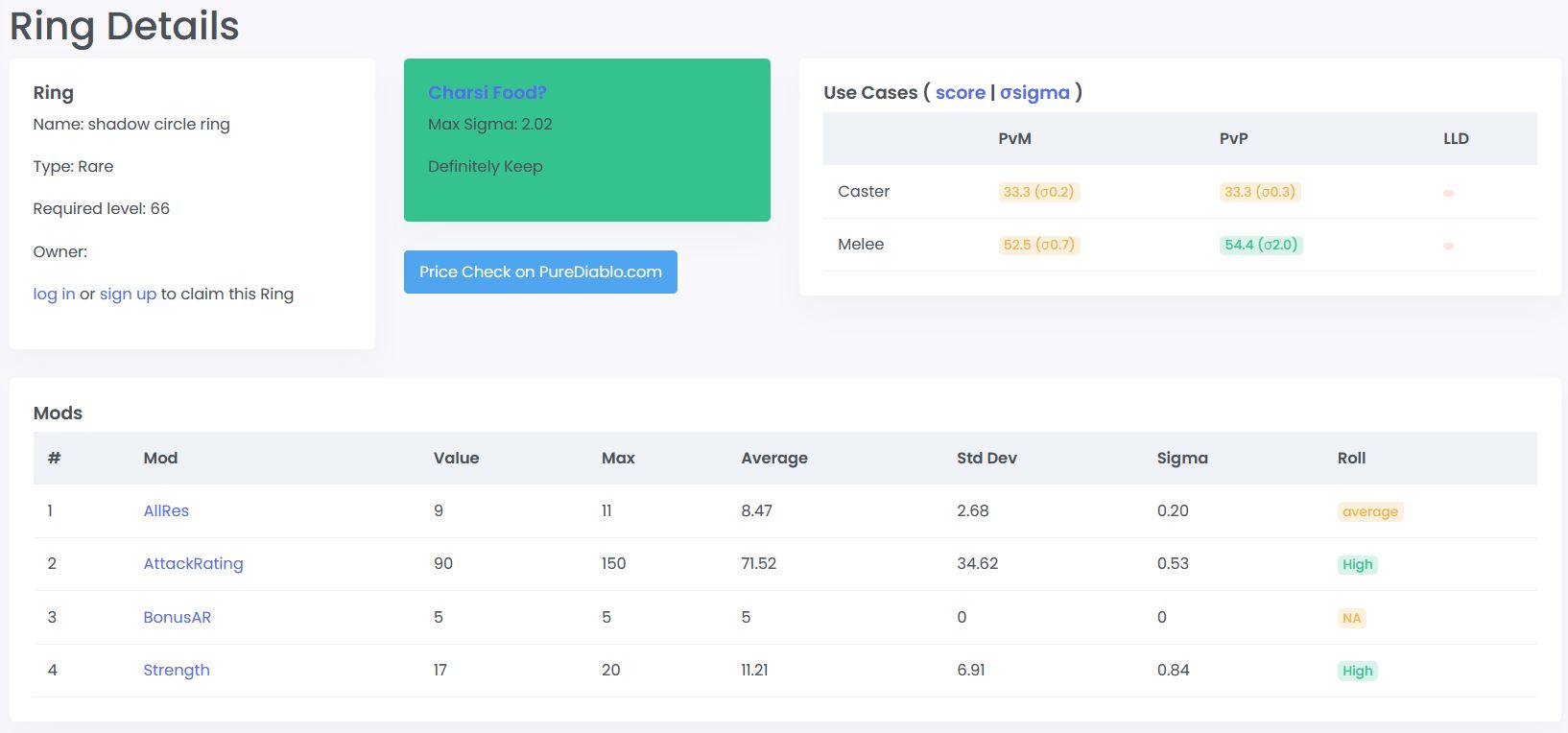Click the 'sign up' link
Image resolution: width=1568 pixels, height=733 pixels.
[x=128, y=294]
